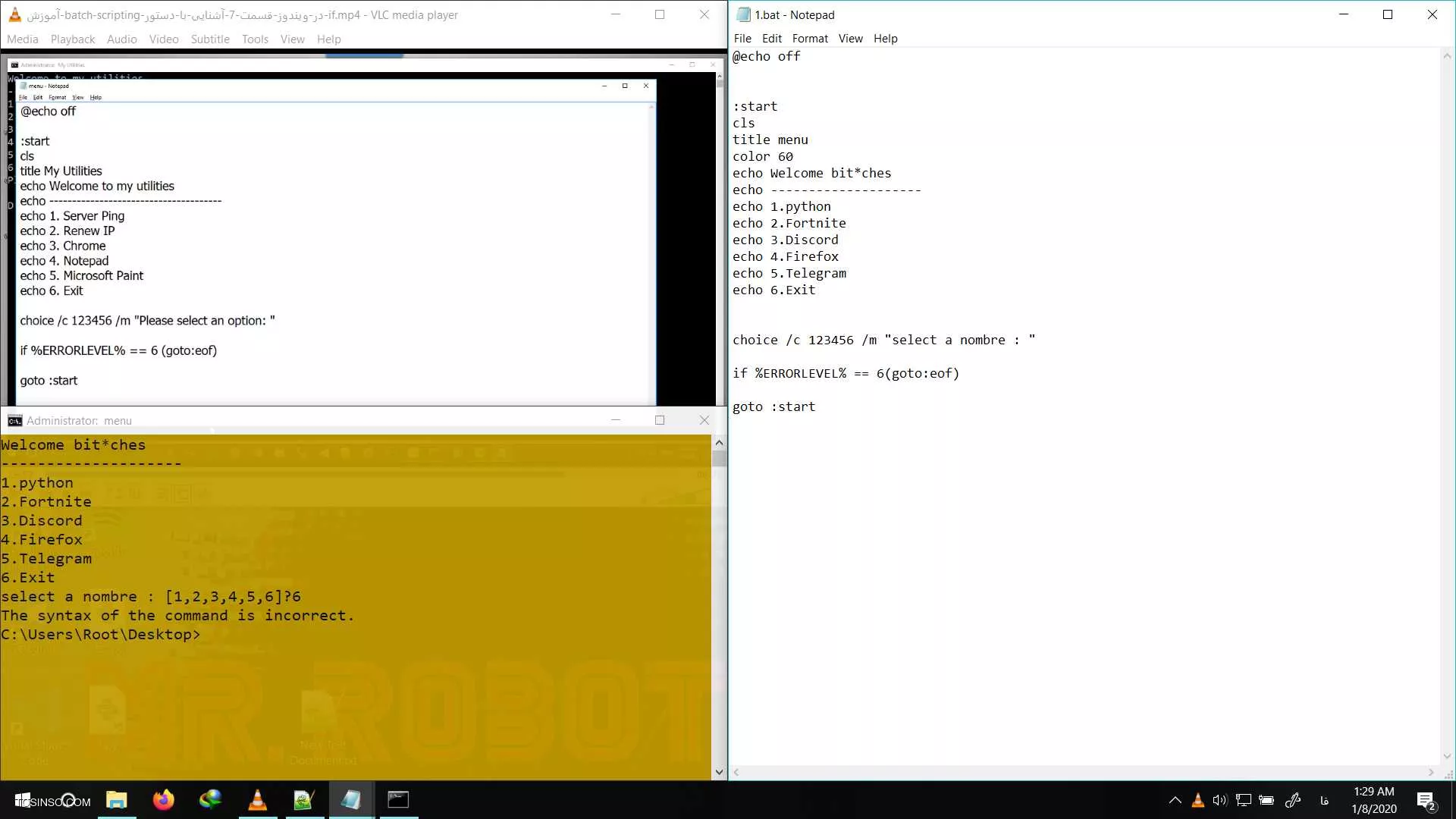Image resolution: width=1456 pixels, height=819 pixels.
Task: Click the 'title menu' line in Notepad
Action: [x=770, y=140]
